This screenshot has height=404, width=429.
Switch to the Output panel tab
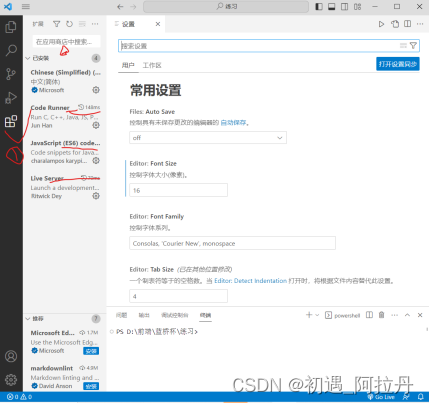pyautogui.click(x=144, y=315)
